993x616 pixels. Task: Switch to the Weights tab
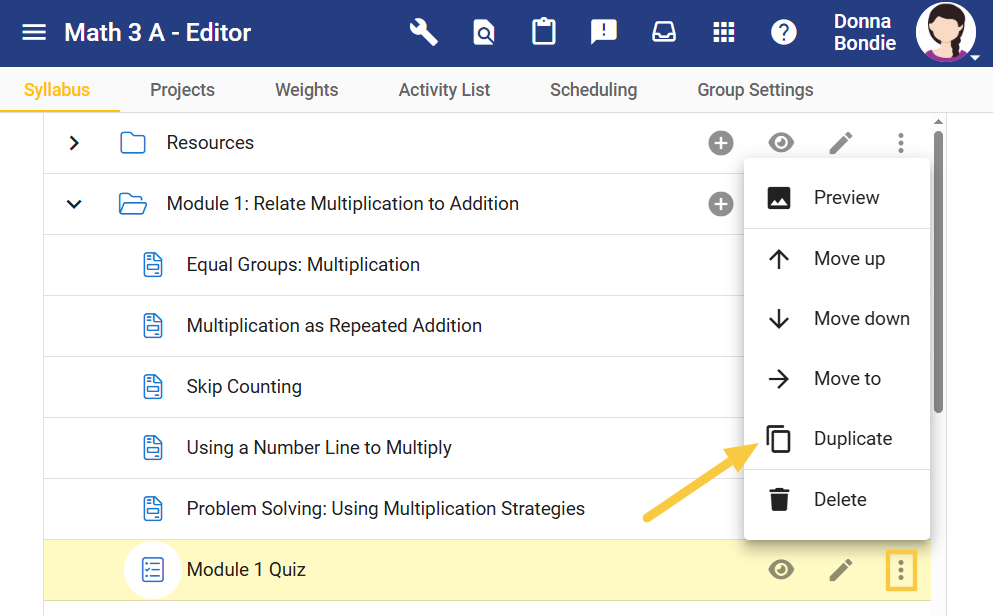306,90
